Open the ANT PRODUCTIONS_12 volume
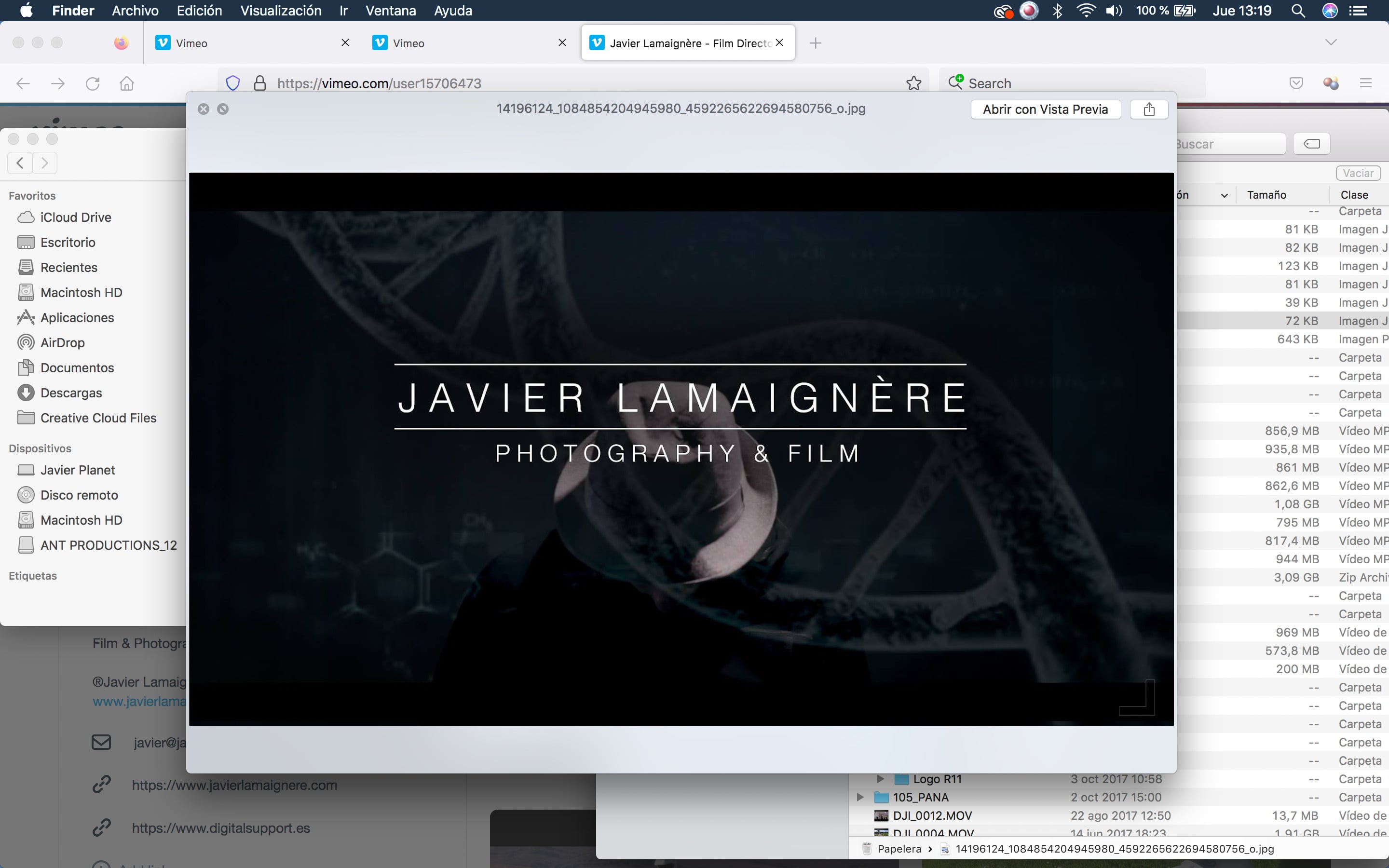The width and height of the screenshot is (1389, 868). [109, 545]
